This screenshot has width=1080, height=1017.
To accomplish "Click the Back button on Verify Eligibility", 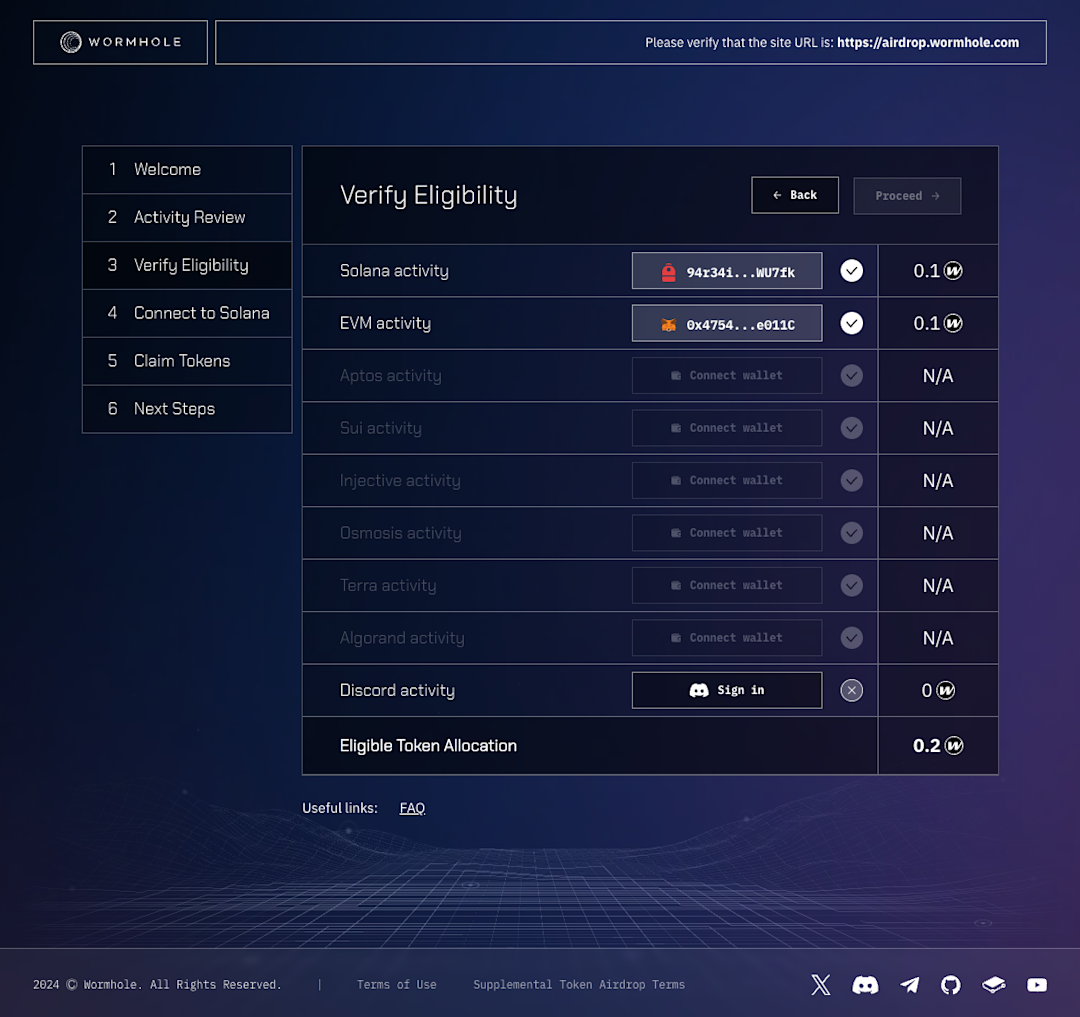I will [795, 195].
